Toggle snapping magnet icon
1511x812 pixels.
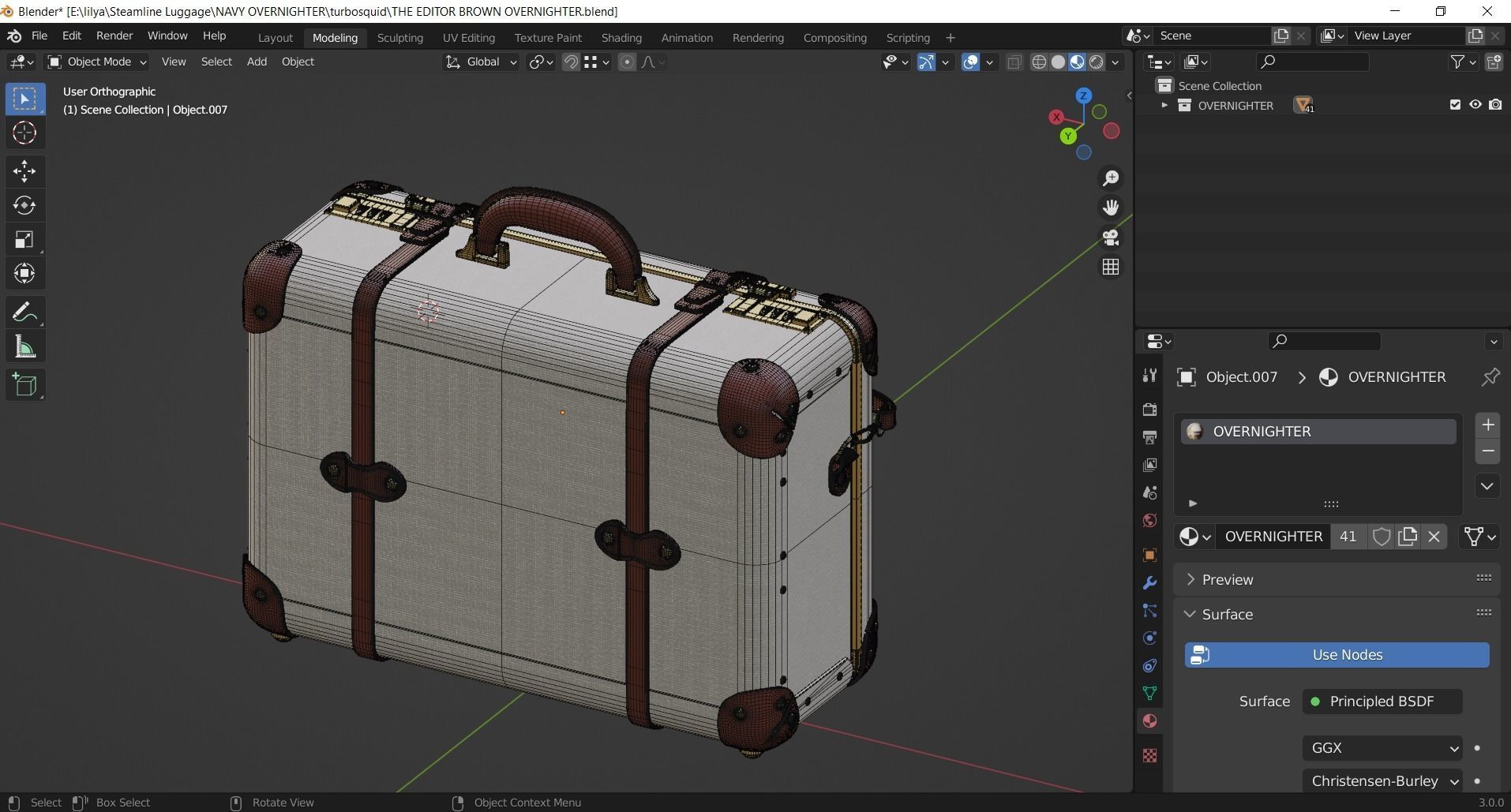[570, 62]
